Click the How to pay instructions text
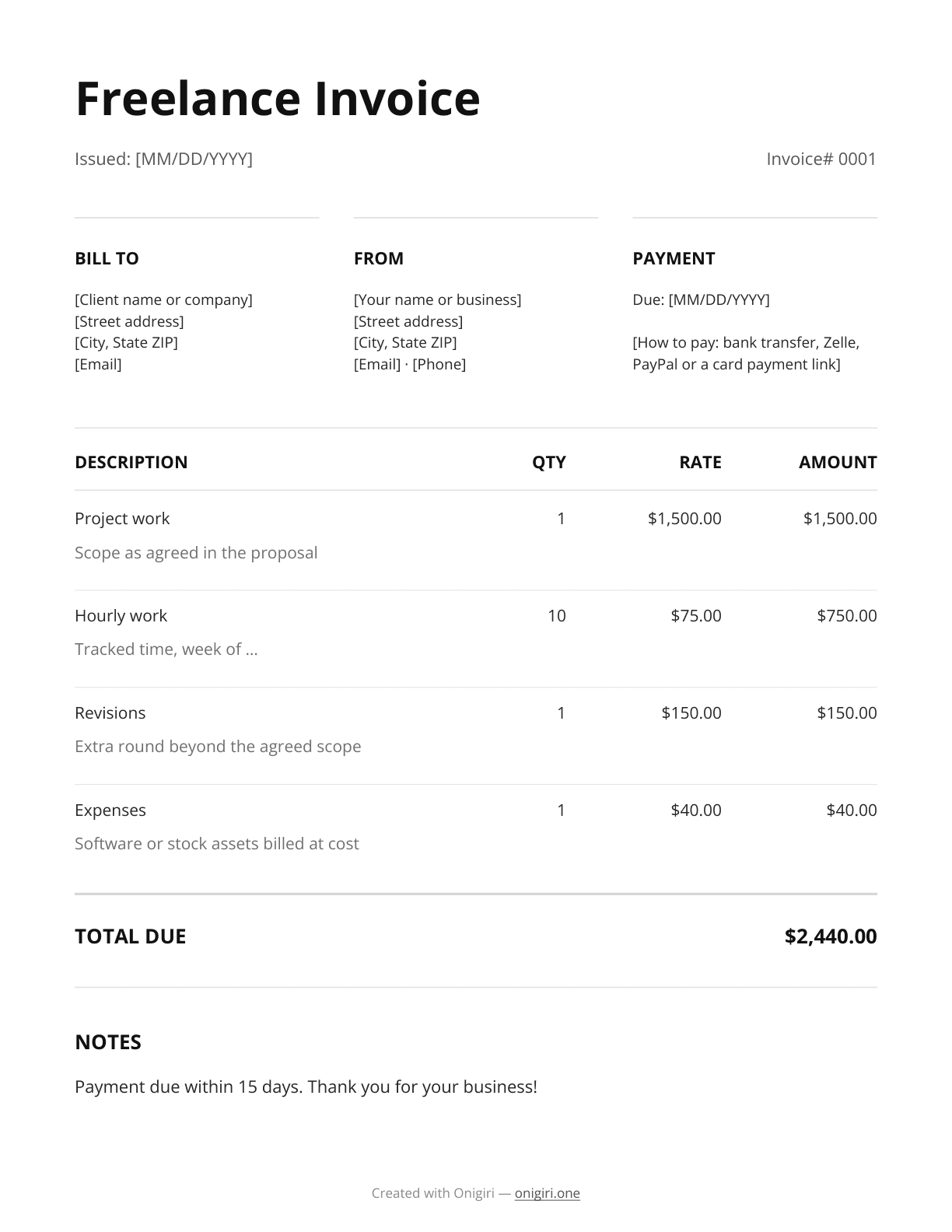The height and width of the screenshot is (1232, 952). tap(746, 353)
